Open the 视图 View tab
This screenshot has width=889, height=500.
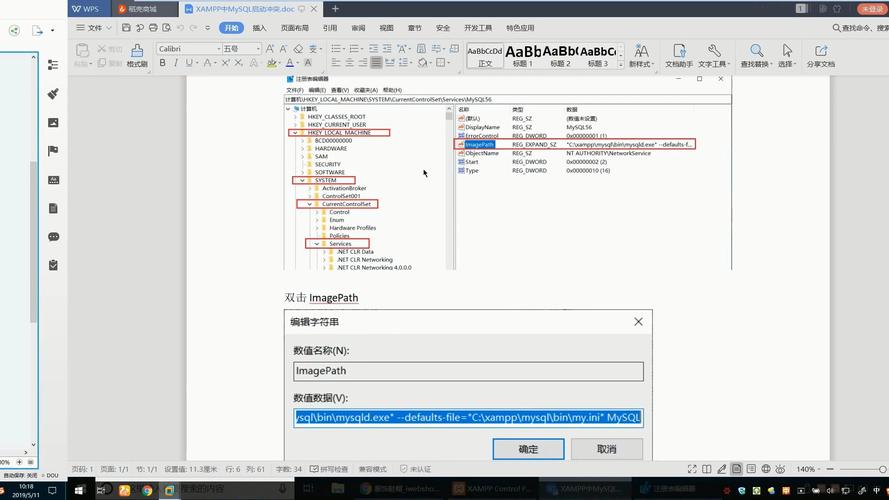(x=386, y=28)
